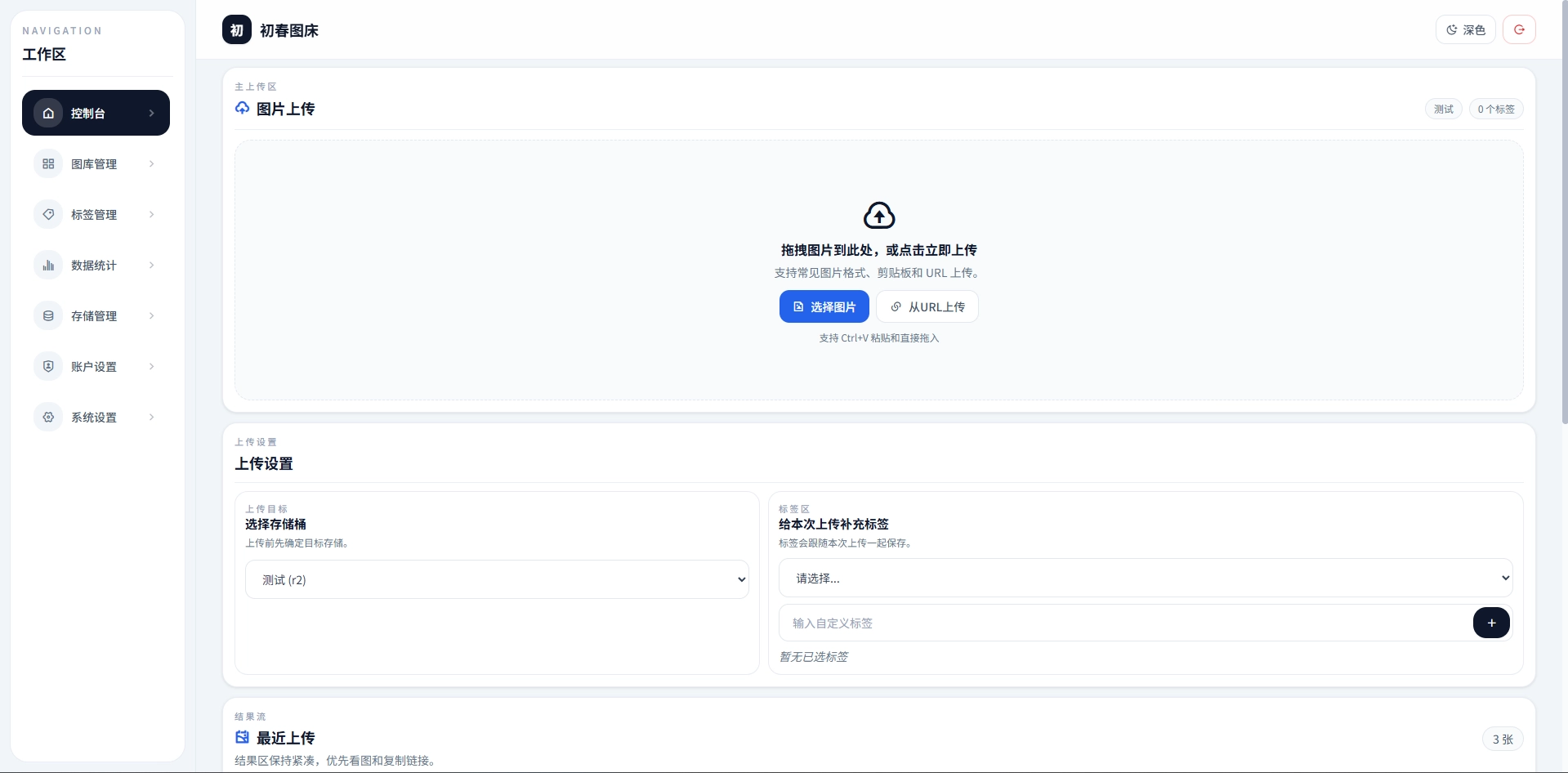Open the 测试 (r2) storage bucket dropdown
Image resolution: width=1568 pixels, height=773 pixels.
[497, 579]
